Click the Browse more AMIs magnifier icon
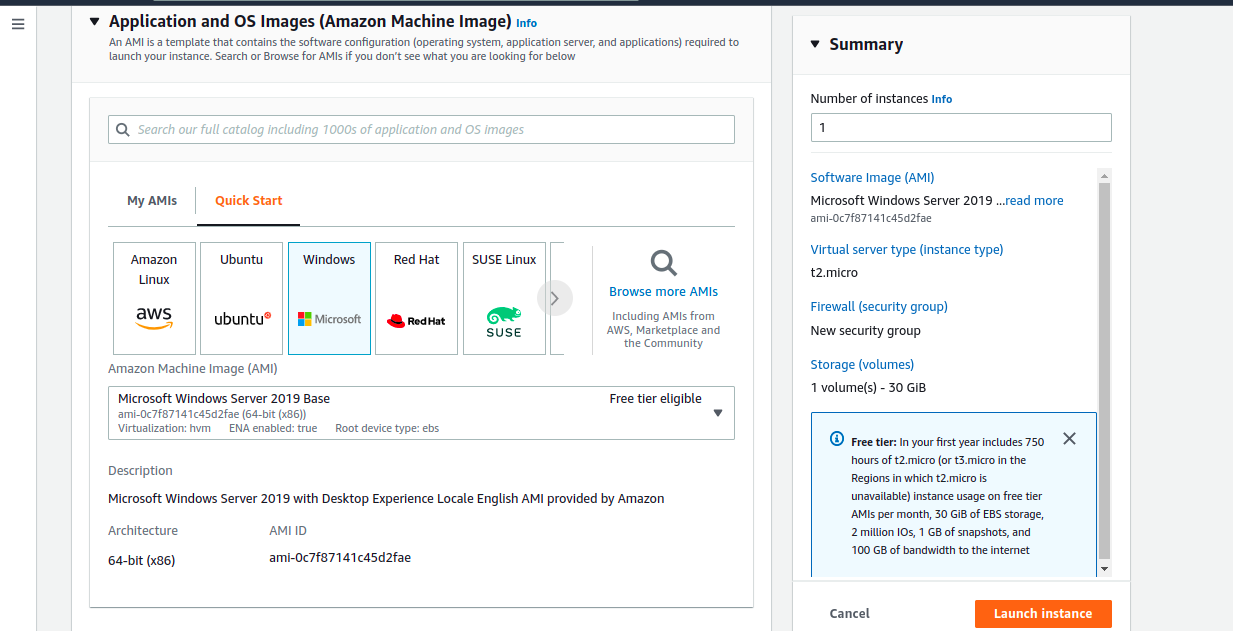The height and width of the screenshot is (631, 1233). (664, 263)
